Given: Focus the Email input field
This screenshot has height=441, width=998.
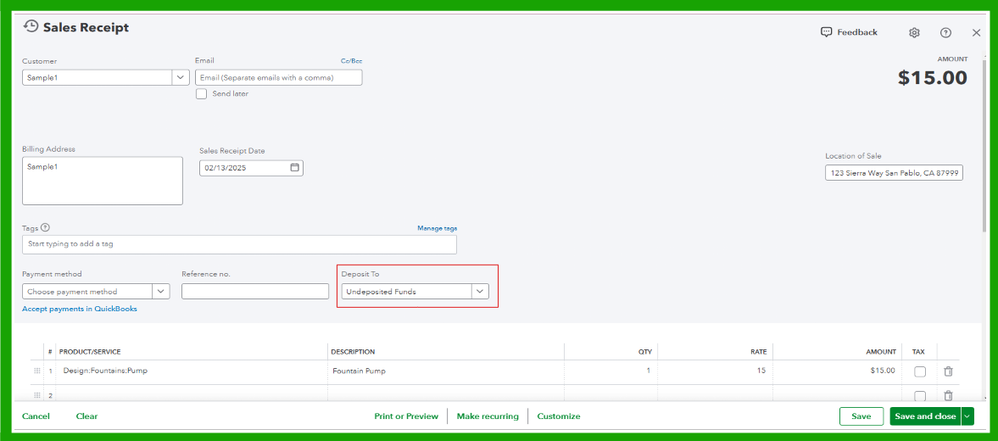Looking at the screenshot, I should pos(279,78).
